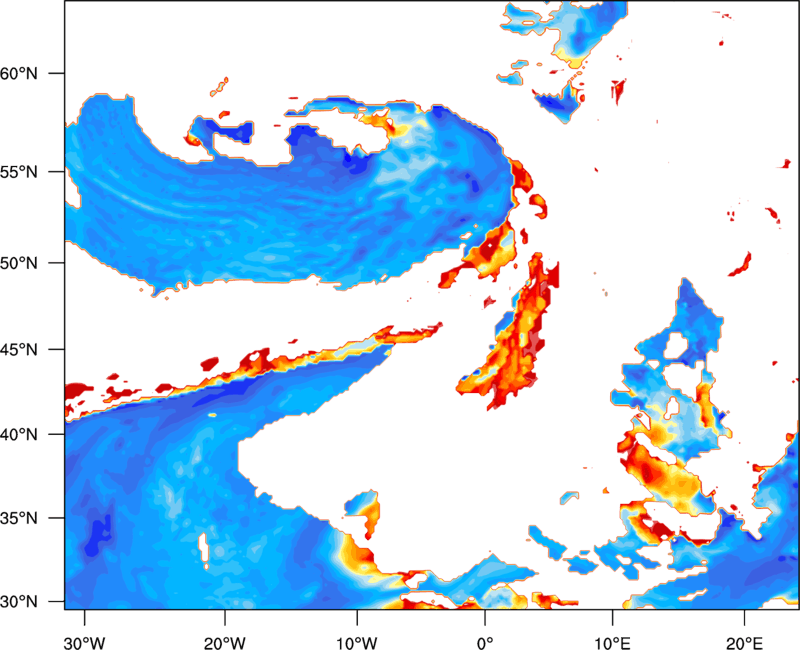Click the 50°N latitude label

[19, 263]
